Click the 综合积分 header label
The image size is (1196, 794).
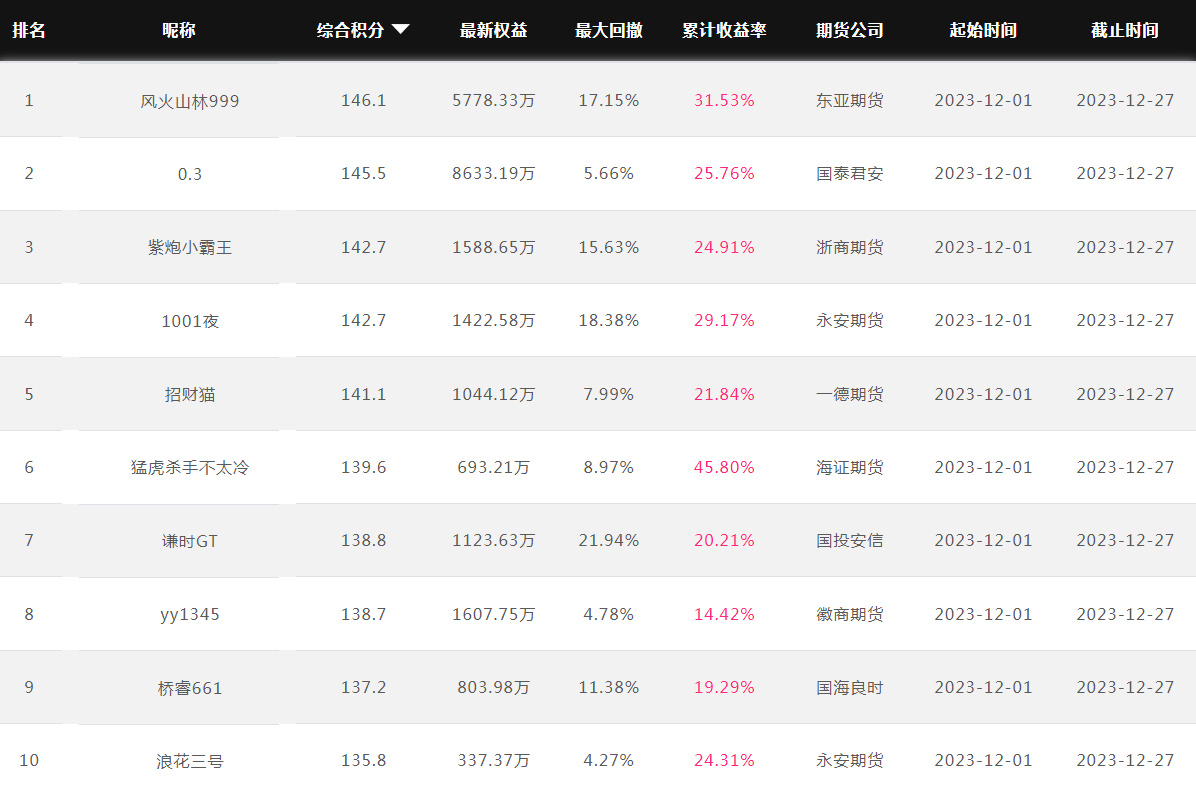350,31
